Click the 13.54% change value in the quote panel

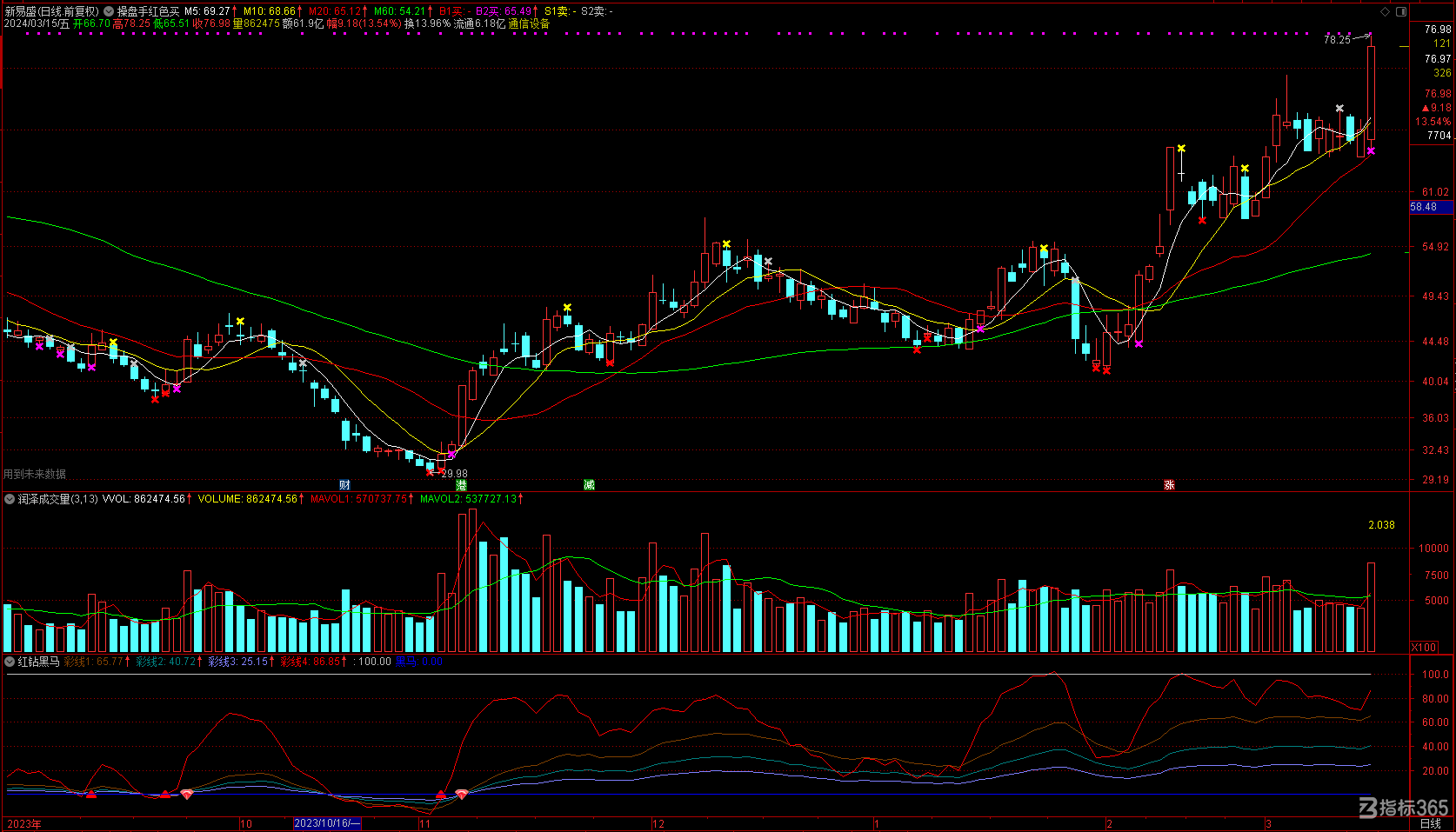click(x=1433, y=122)
